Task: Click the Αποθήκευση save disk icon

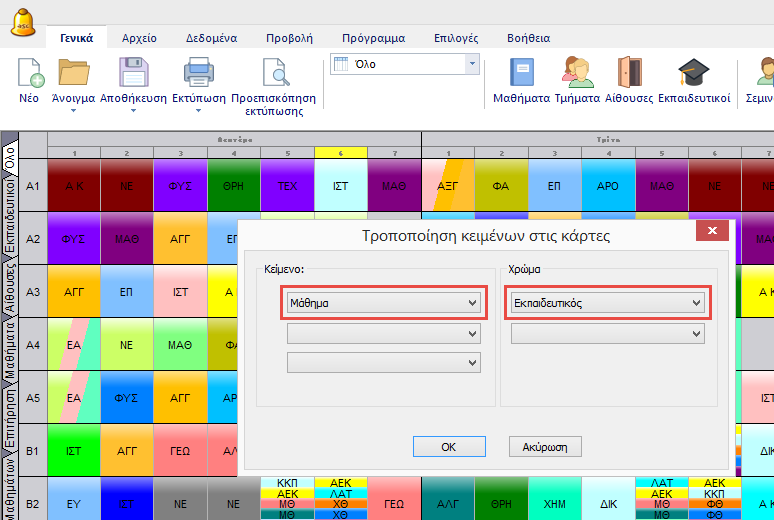Action: click(133, 74)
